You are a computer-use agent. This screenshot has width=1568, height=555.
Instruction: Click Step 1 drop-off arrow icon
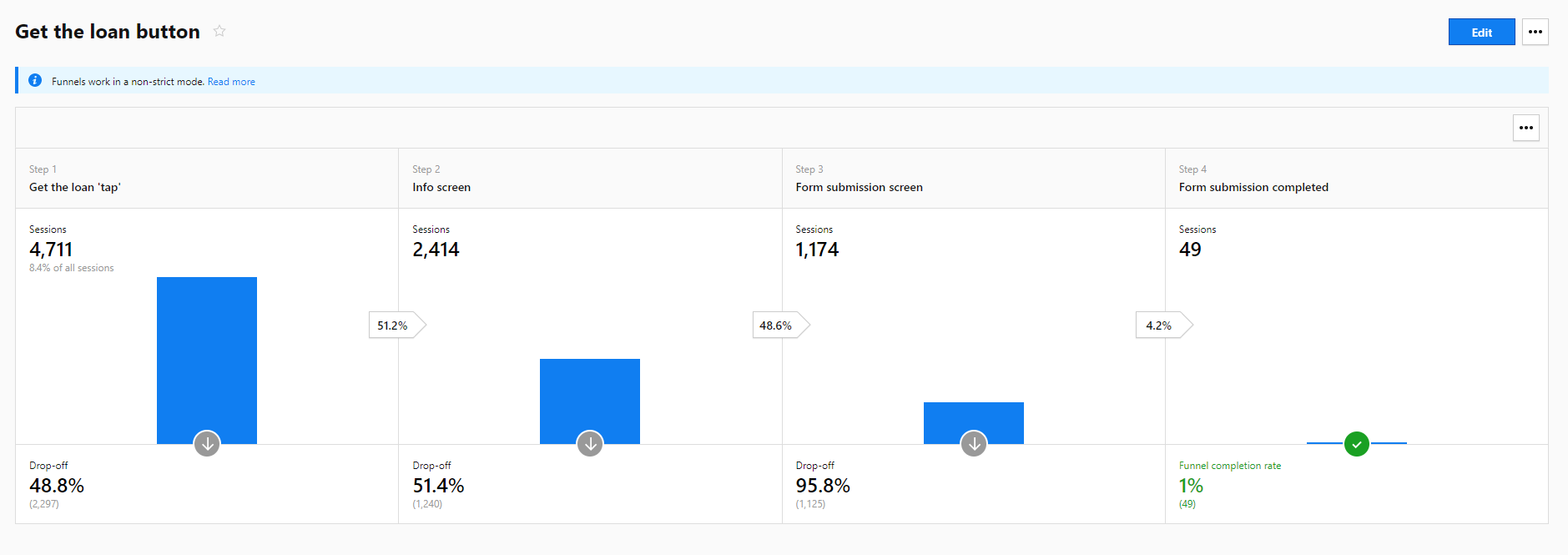(207, 443)
